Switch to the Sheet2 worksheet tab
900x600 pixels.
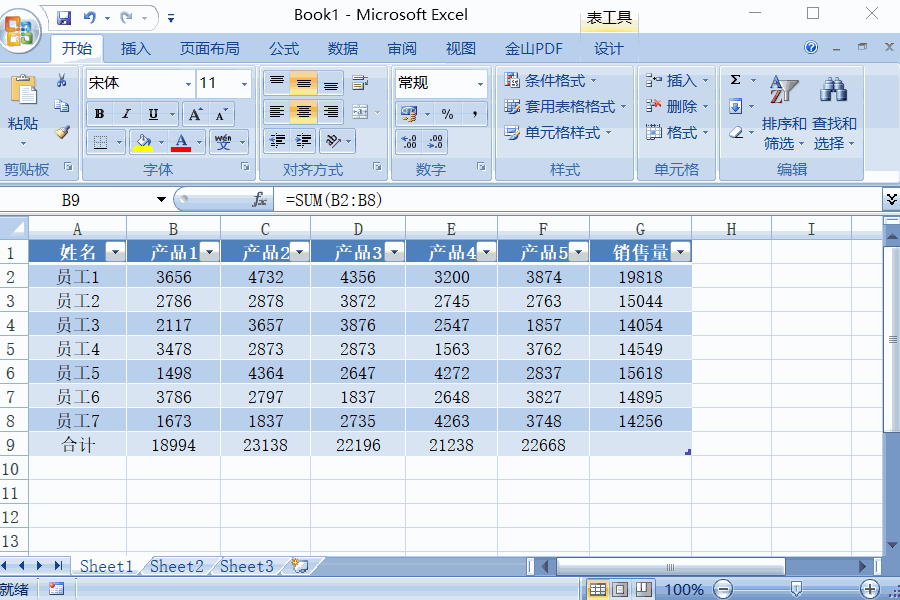[x=177, y=566]
